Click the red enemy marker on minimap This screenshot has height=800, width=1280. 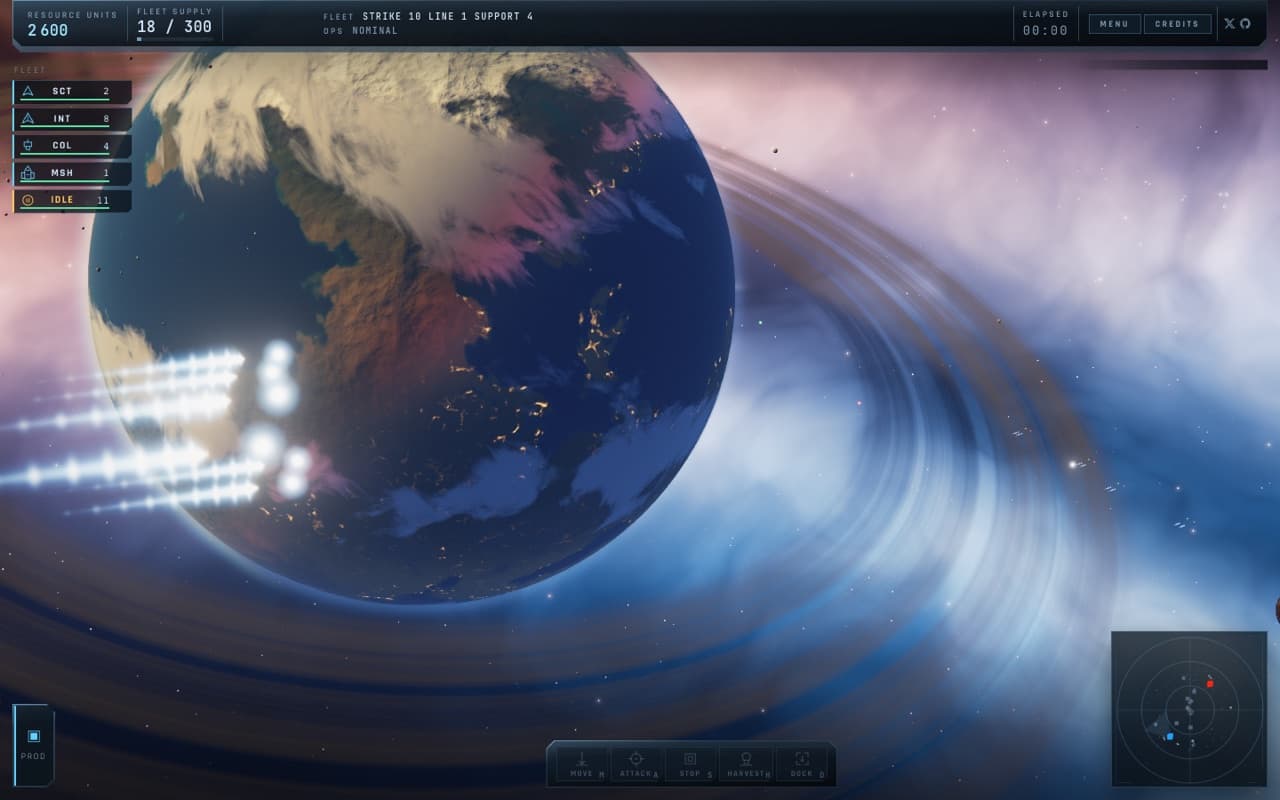(x=1209, y=684)
